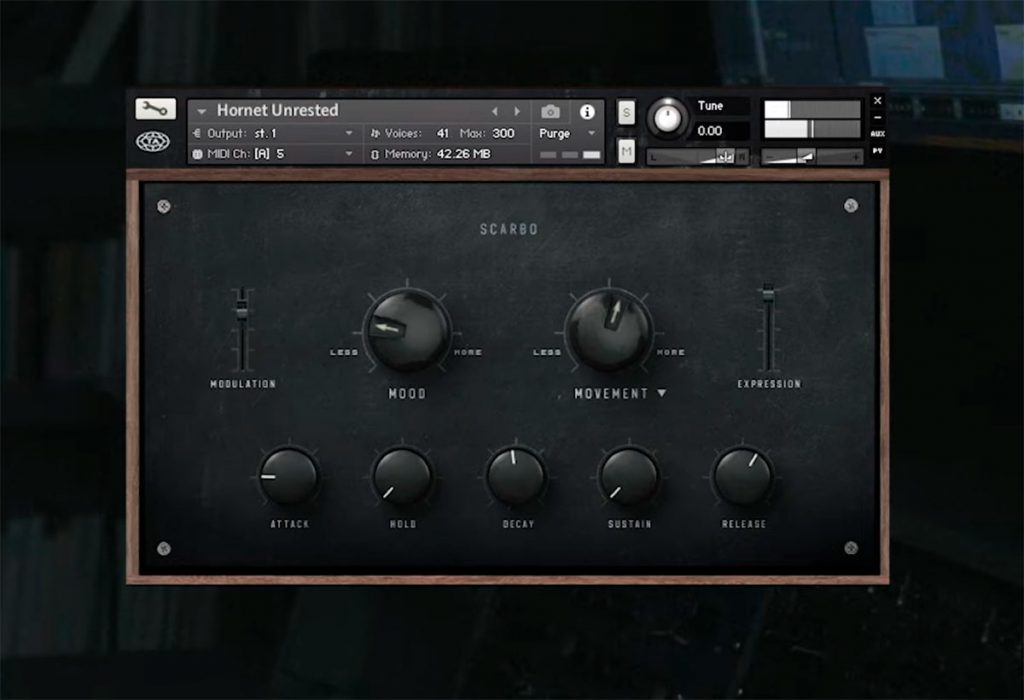The image size is (1024, 700).
Task: Click the Hold knob
Action: (x=402, y=476)
